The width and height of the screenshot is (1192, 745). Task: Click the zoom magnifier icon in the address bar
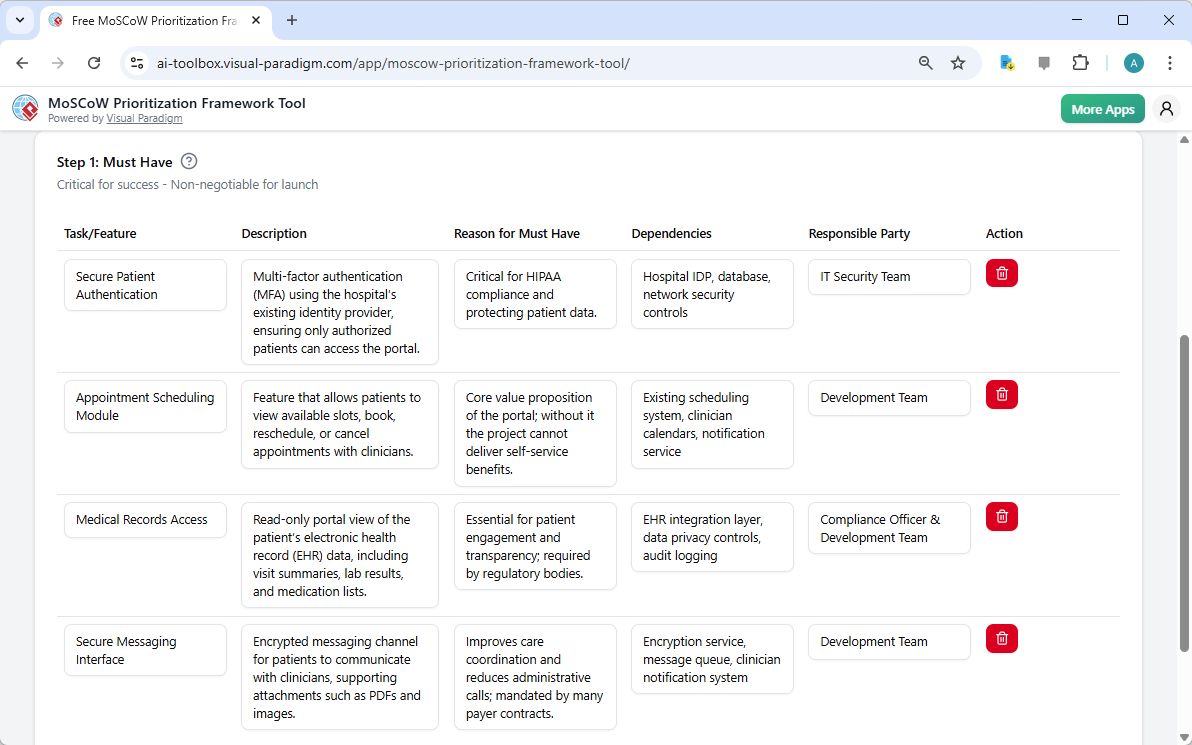coord(925,62)
